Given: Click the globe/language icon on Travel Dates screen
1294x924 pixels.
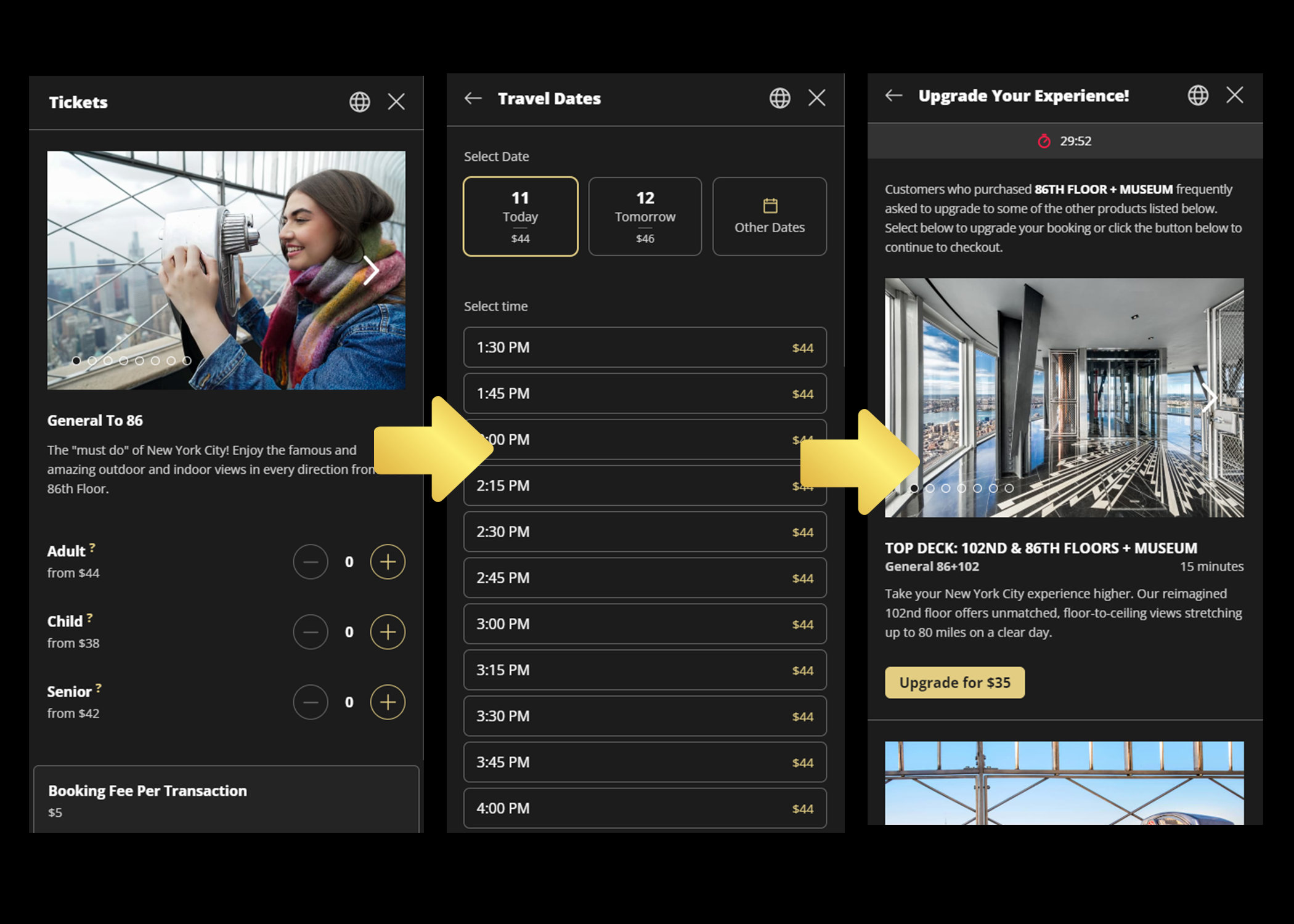Looking at the screenshot, I should point(779,97).
